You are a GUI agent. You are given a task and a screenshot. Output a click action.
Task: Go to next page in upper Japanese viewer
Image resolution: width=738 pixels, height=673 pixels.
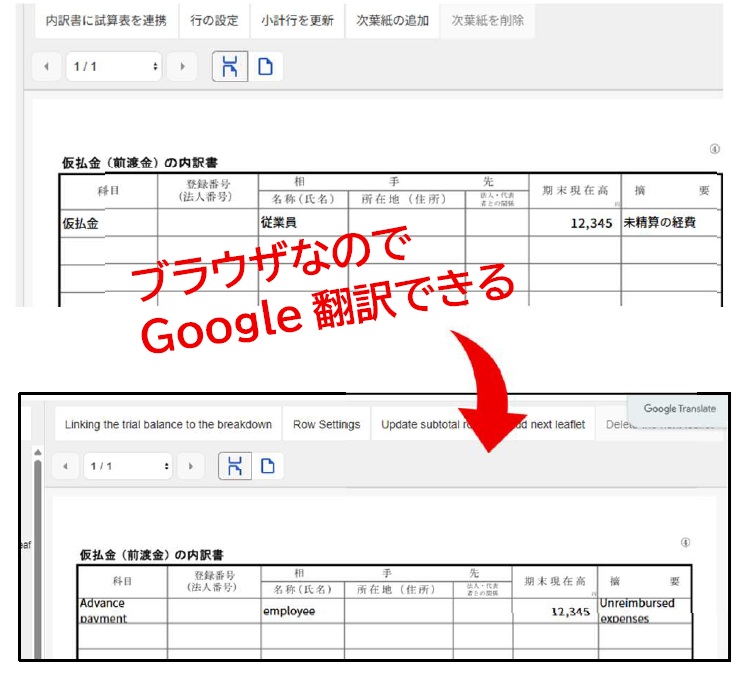click(181, 67)
